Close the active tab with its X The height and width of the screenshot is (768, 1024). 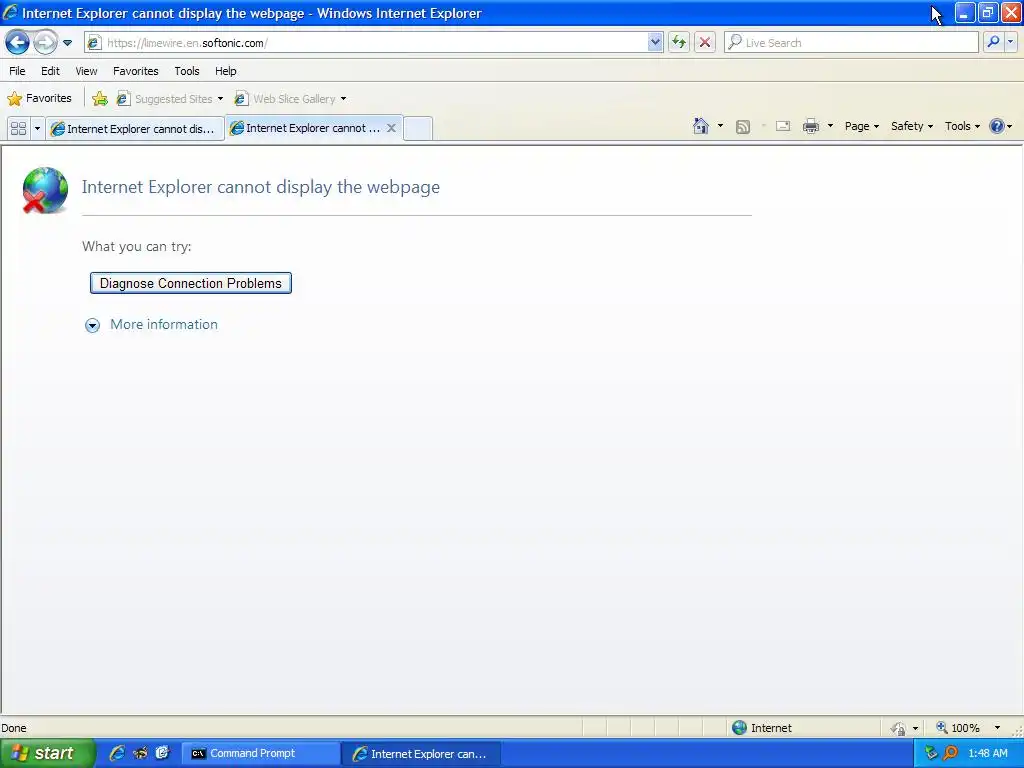[391, 128]
